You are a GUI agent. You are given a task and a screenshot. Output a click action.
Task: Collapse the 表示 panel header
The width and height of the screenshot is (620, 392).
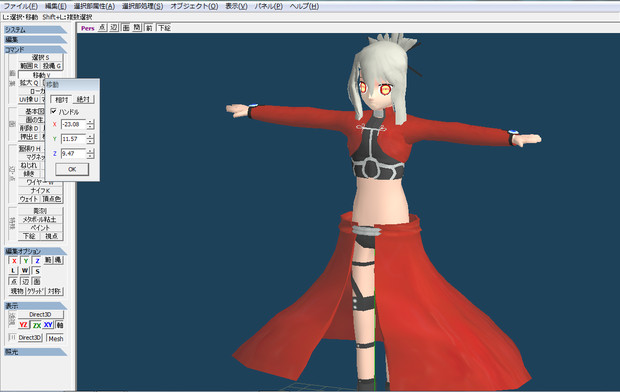point(36,306)
